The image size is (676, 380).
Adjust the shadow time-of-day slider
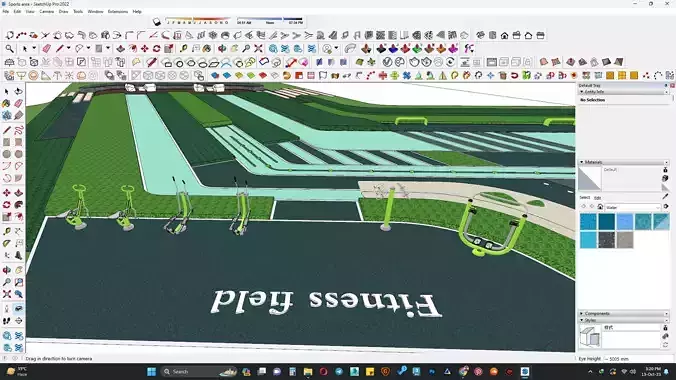(x=270, y=21)
